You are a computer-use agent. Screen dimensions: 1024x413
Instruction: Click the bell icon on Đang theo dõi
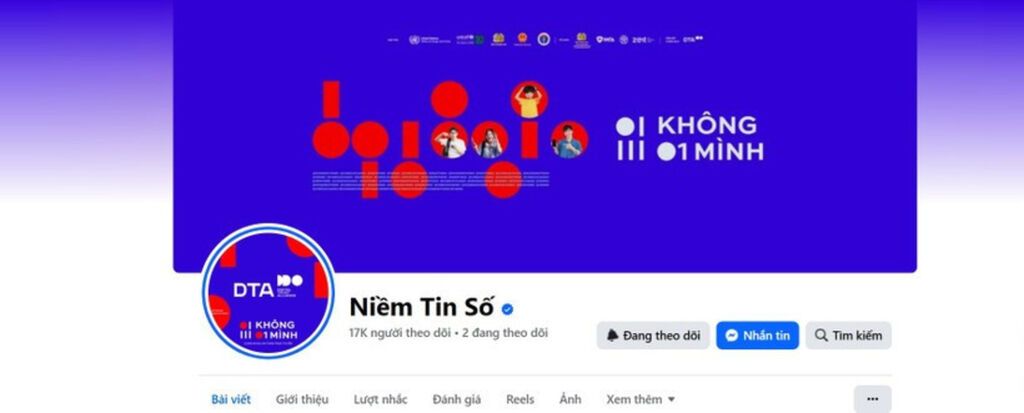[612, 335]
